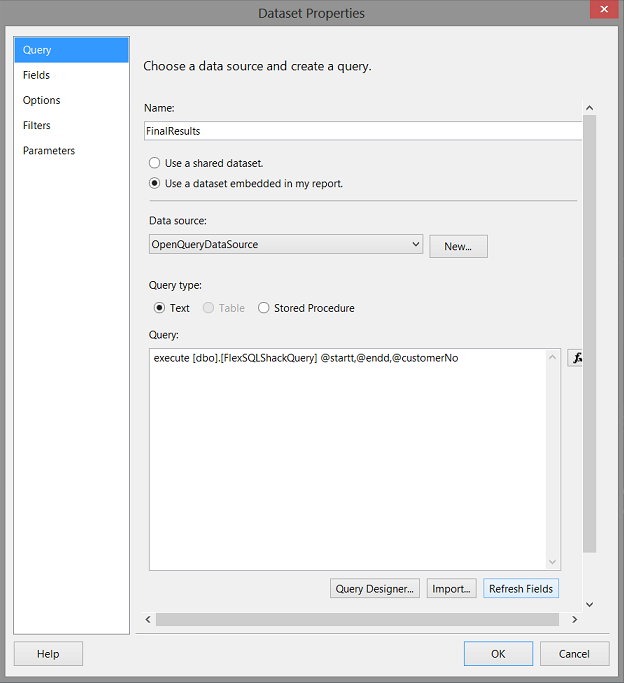Screen dimensions: 624x683
Task: Click the horizontal scrollbar thumb
Action: pyautogui.click(x=358, y=619)
